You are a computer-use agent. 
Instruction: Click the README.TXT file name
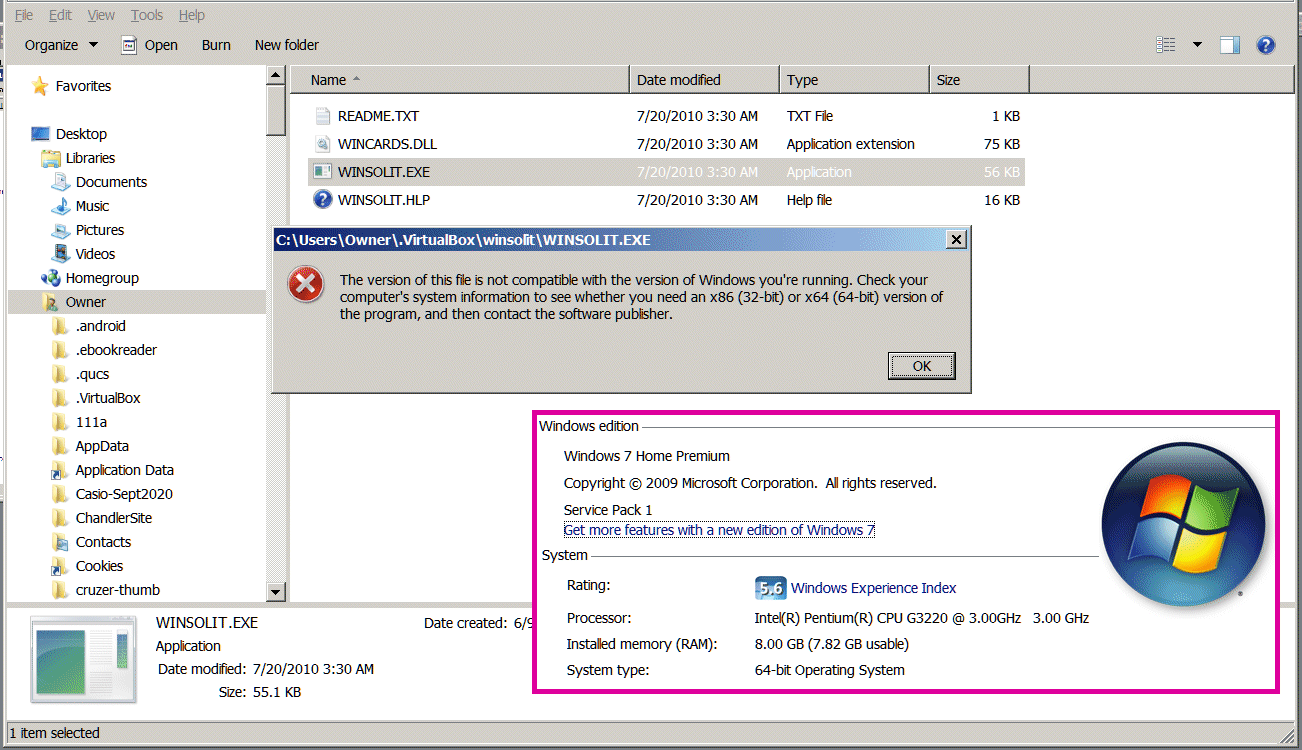pos(379,116)
